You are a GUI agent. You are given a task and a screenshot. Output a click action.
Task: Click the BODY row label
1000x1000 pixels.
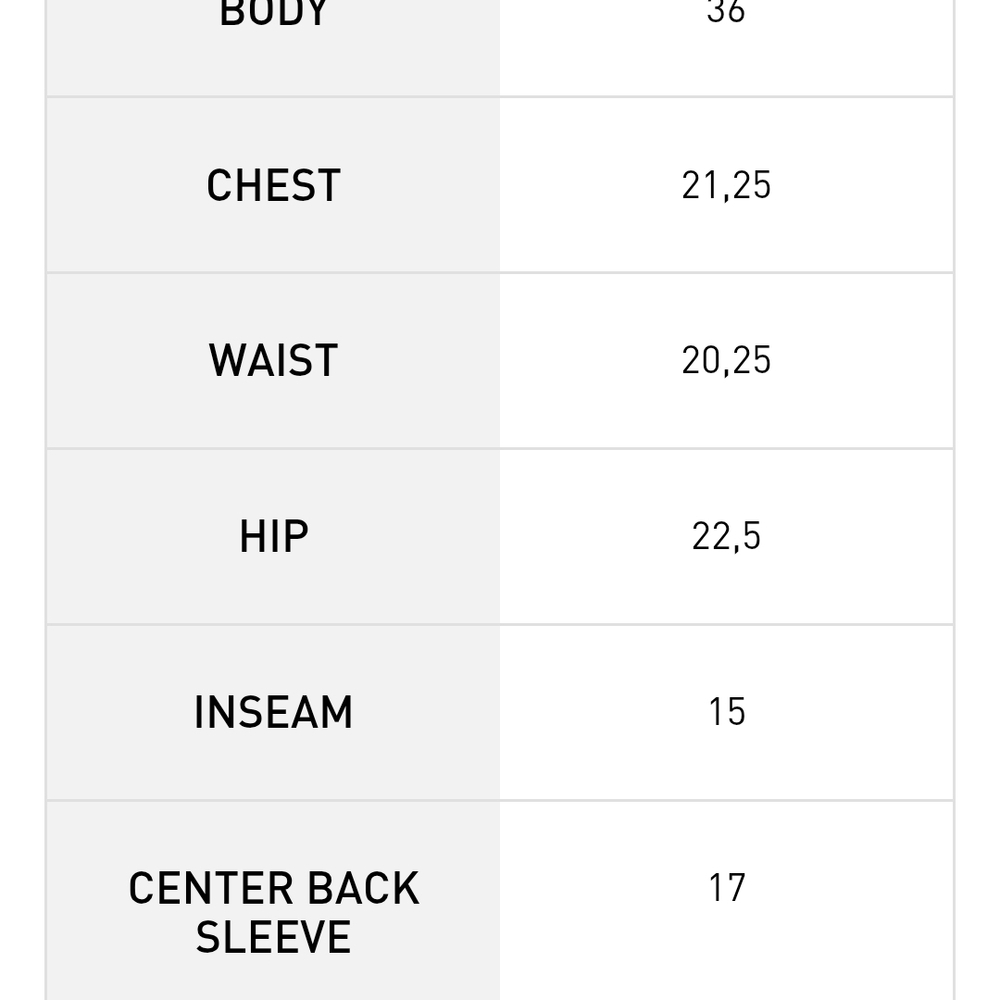click(274, 13)
